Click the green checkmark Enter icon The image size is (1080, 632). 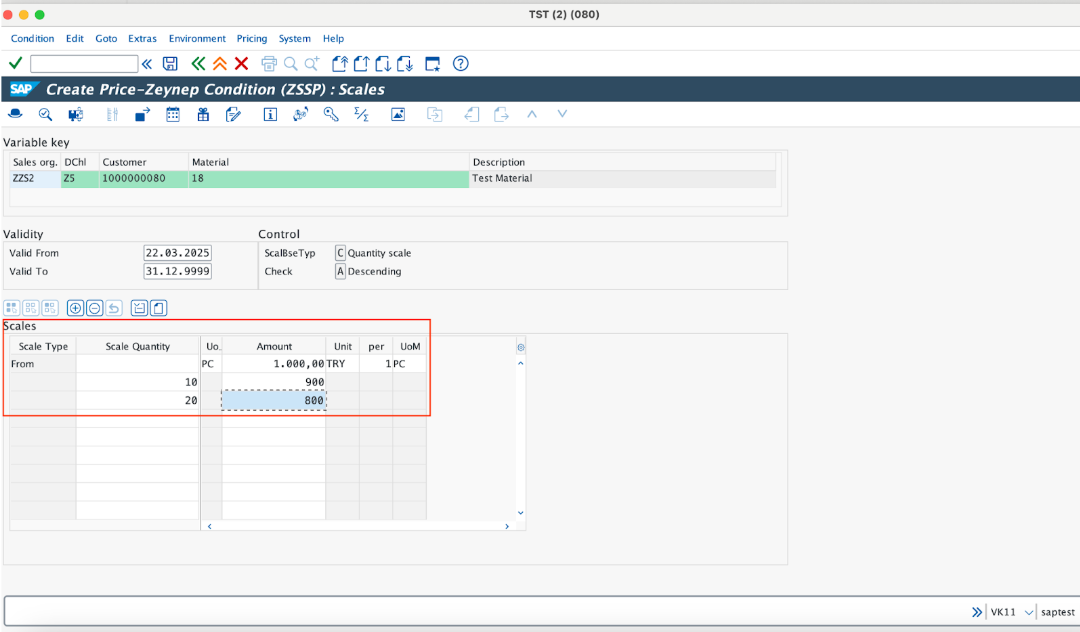point(15,63)
